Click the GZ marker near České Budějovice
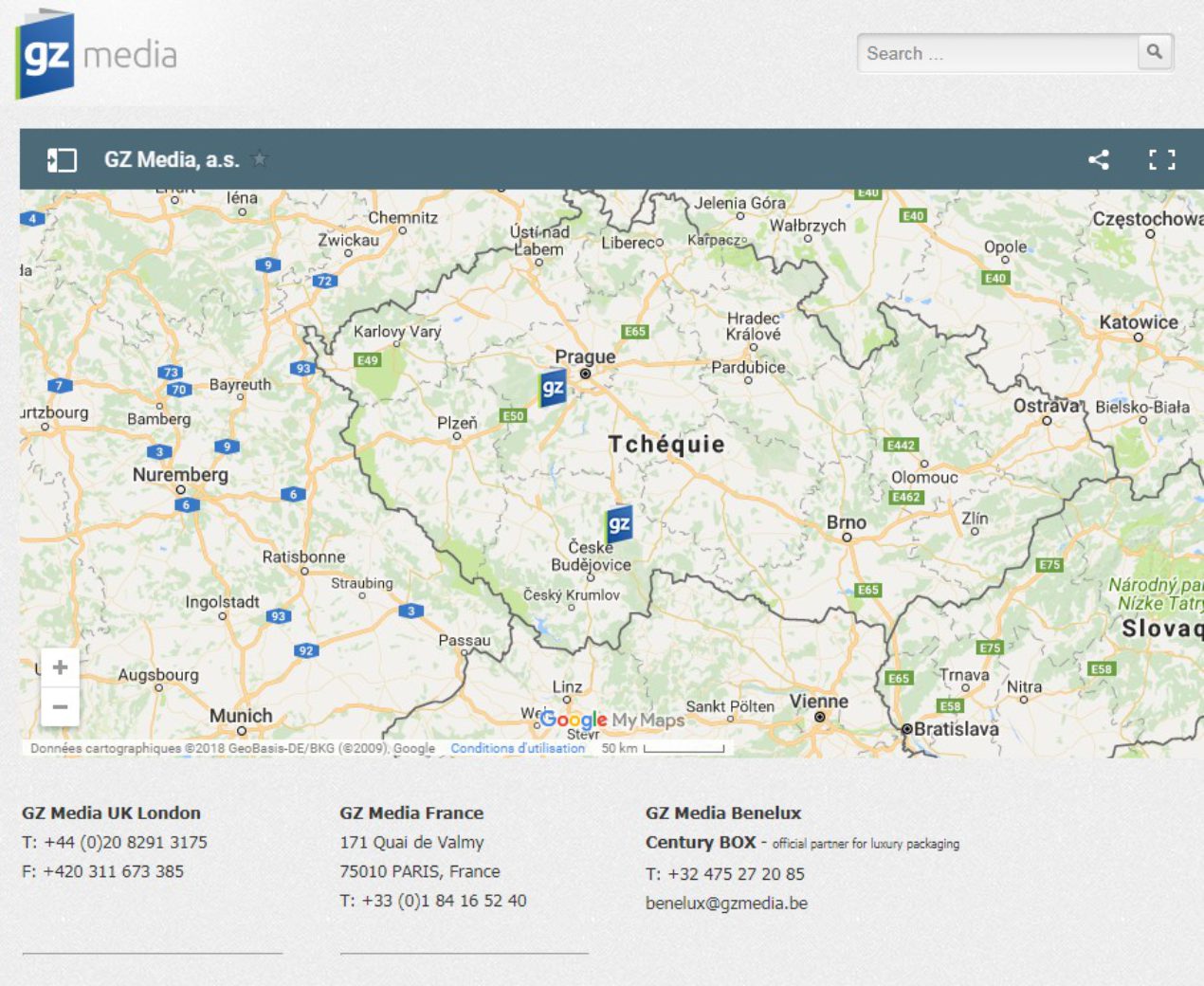Viewport: 1204px width, 986px height. pyautogui.click(x=618, y=523)
